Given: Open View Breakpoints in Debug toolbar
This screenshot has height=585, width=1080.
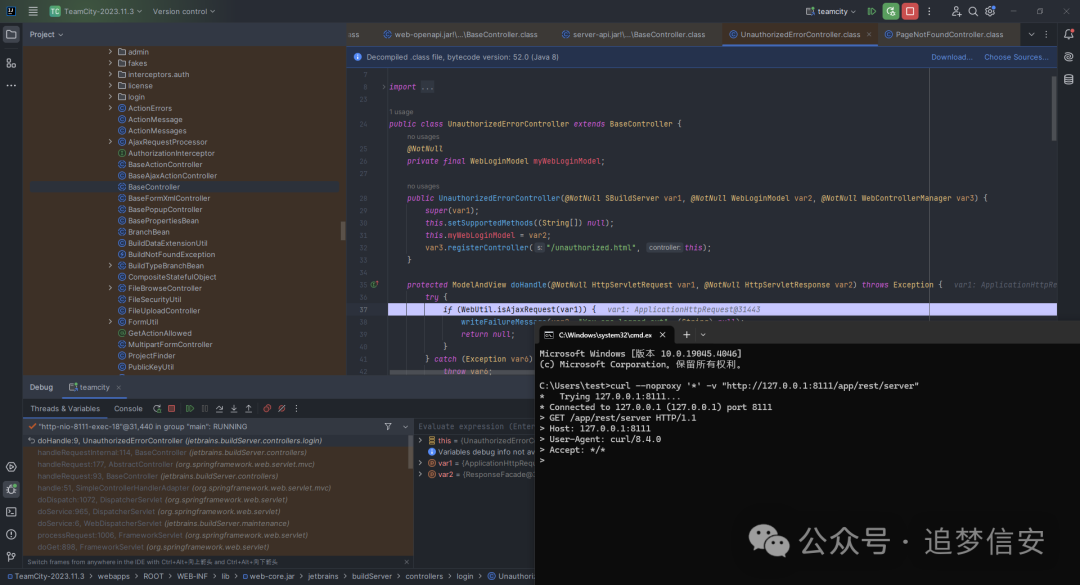Looking at the screenshot, I should 267,409.
